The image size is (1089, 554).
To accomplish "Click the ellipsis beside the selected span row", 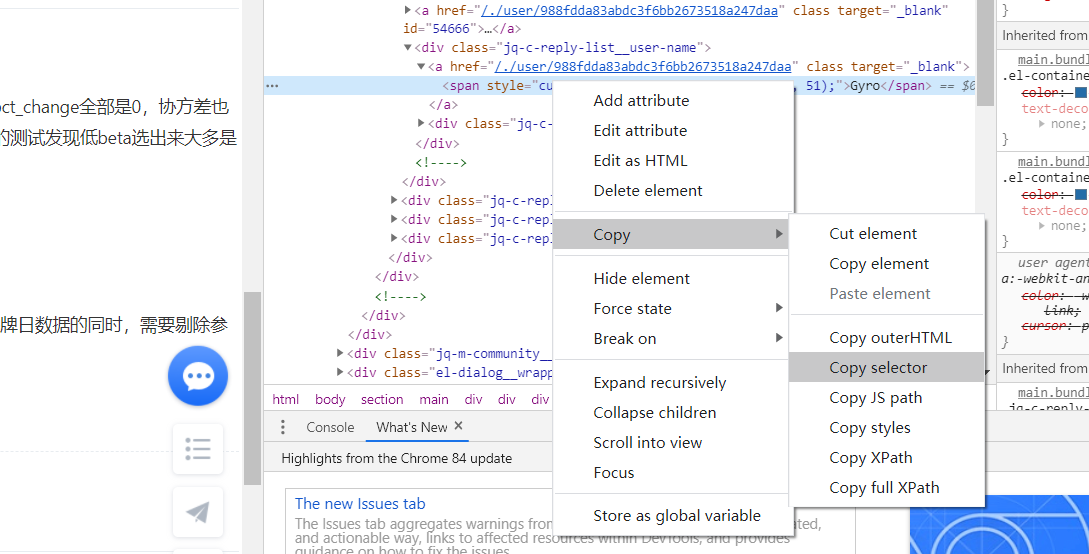I will tap(272, 86).
